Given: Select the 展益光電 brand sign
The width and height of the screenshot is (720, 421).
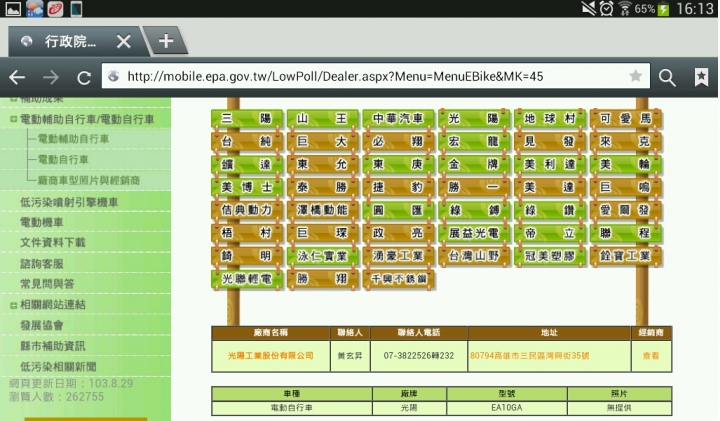Looking at the screenshot, I should (x=474, y=233).
